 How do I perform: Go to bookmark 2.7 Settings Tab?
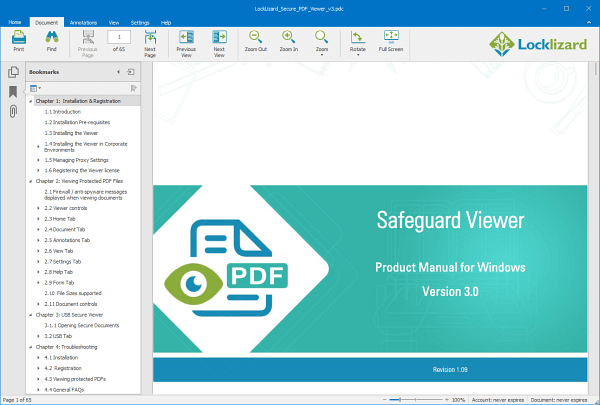[63, 262]
